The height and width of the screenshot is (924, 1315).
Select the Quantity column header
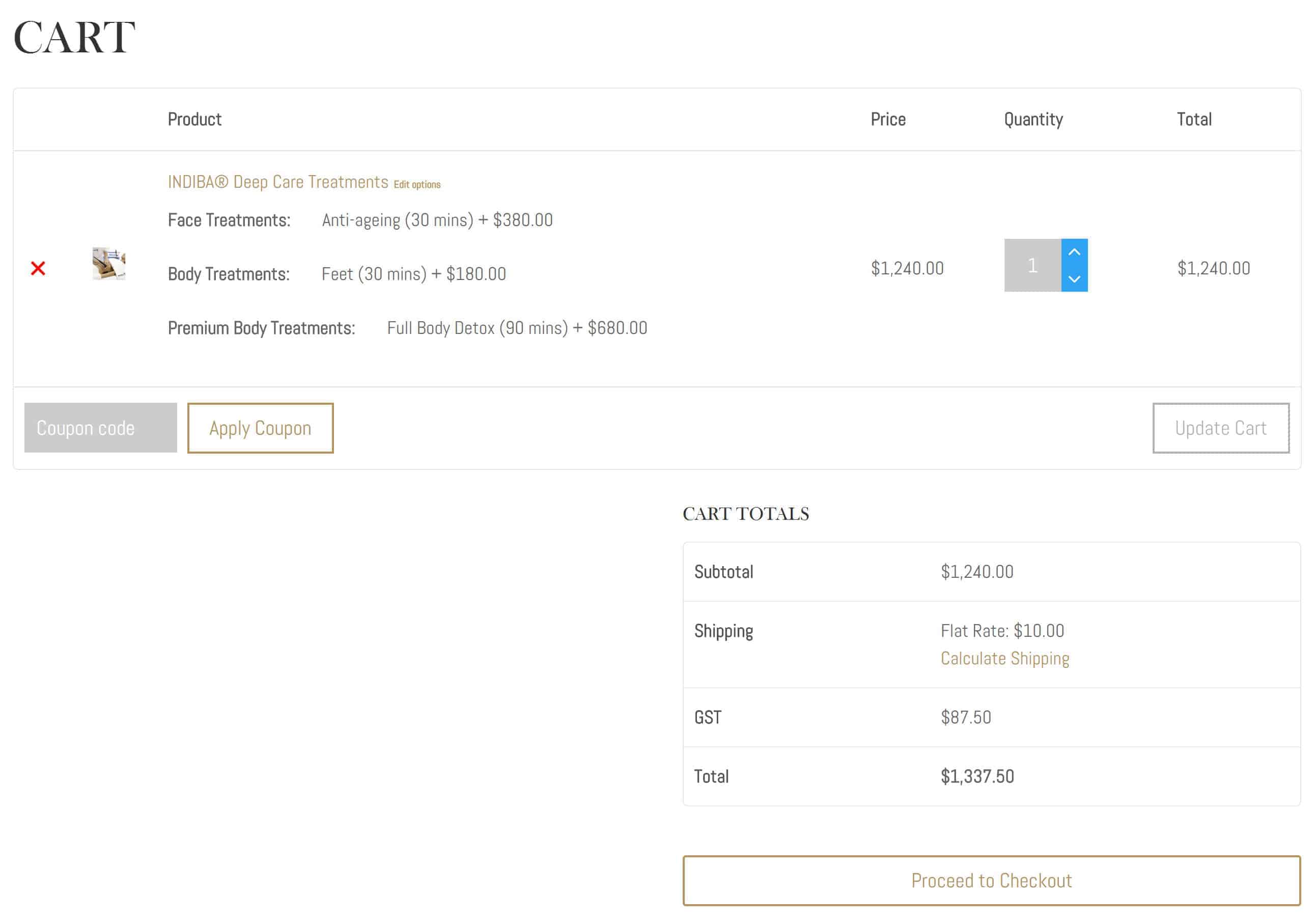[x=1034, y=119]
